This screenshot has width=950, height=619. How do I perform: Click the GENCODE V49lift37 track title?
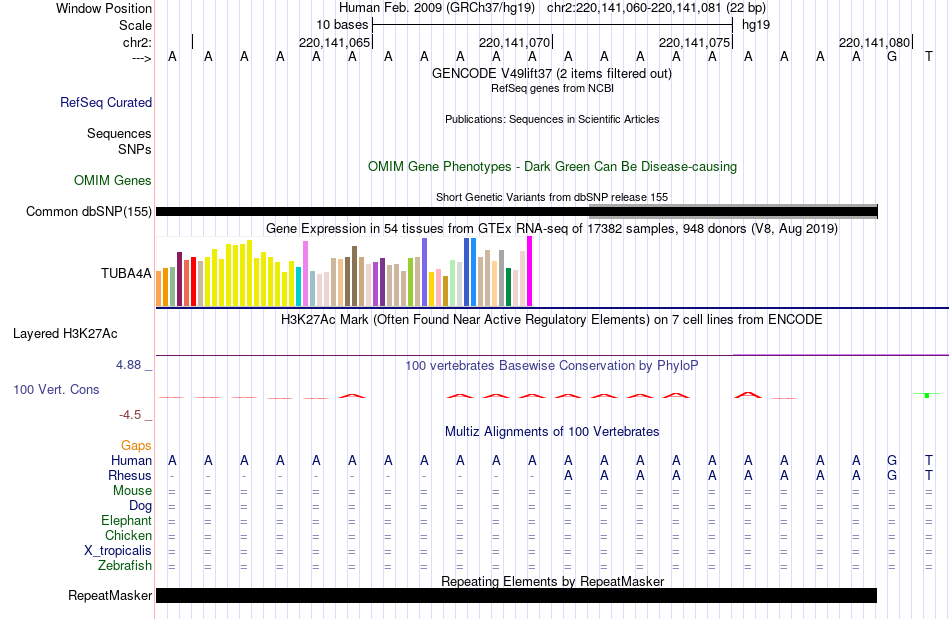tap(551, 74)
